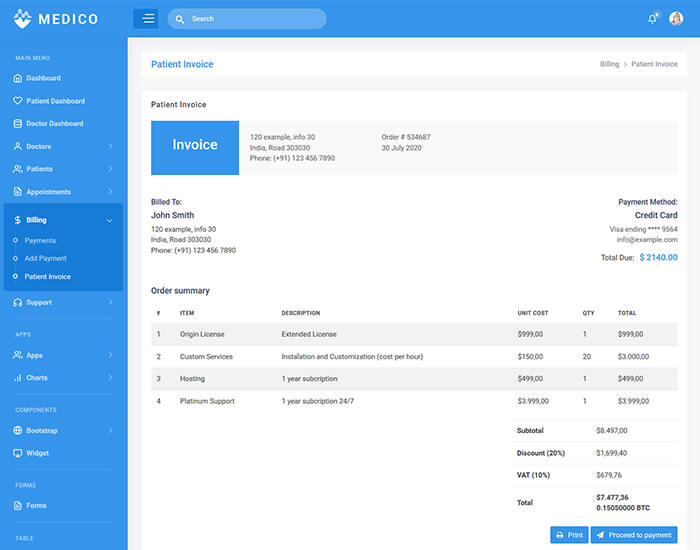Click the Bootstrap globe icon
Screen dimensions: 700x550
tap(17, 431)
